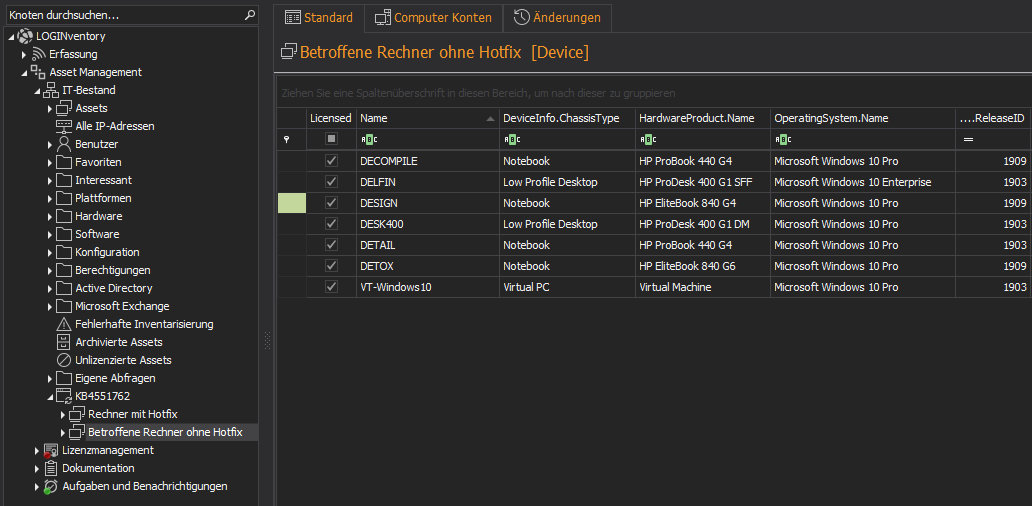Expand the Software folder

pos(50,234)
